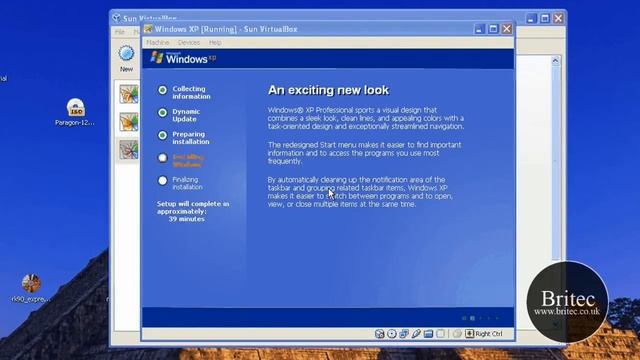Screen dimensions: 640x360
Task: Click the Preparing installation step marker
Action: (162, 135)
